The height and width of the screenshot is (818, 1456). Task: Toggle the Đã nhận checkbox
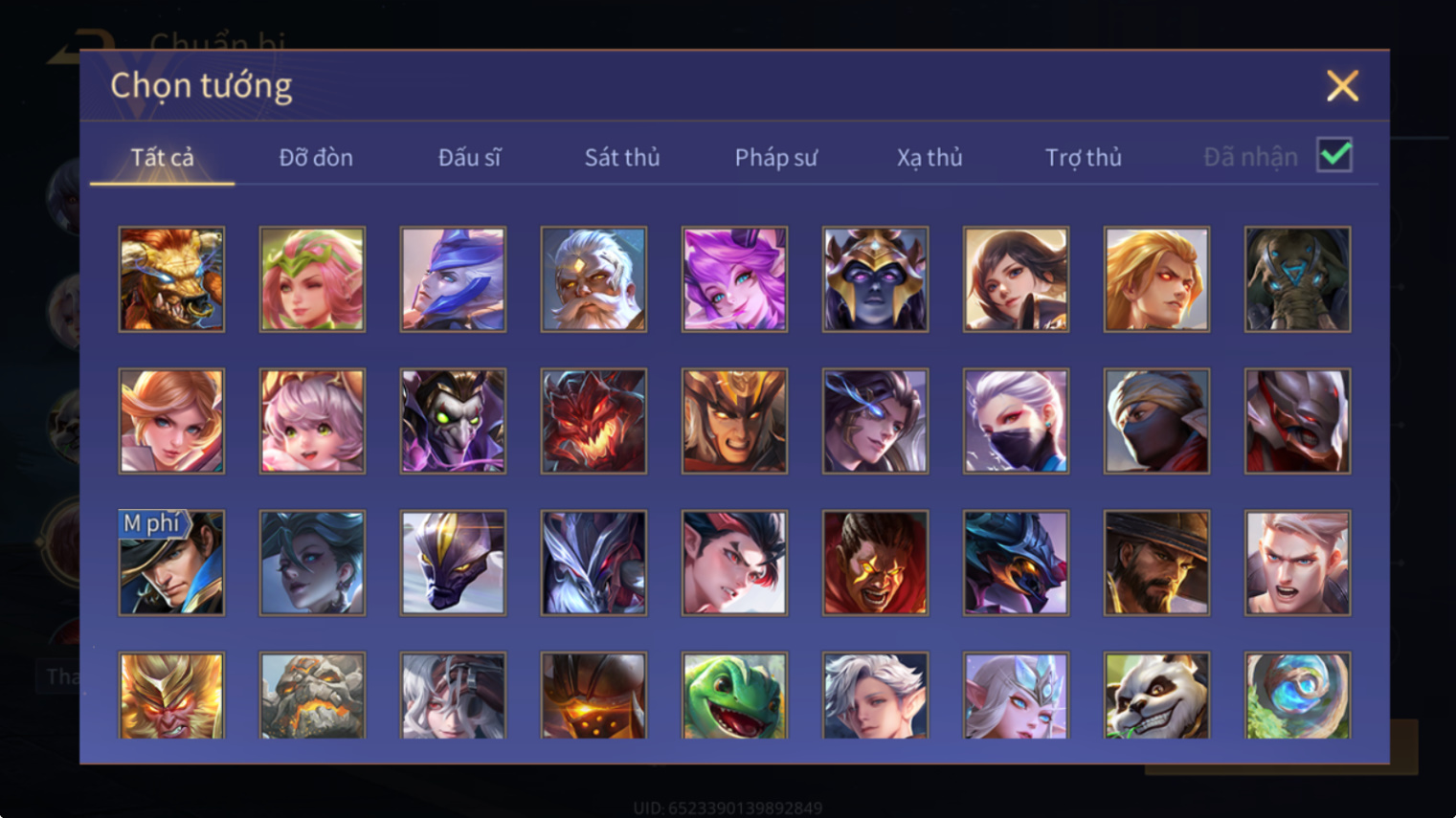coord(1334,155)
